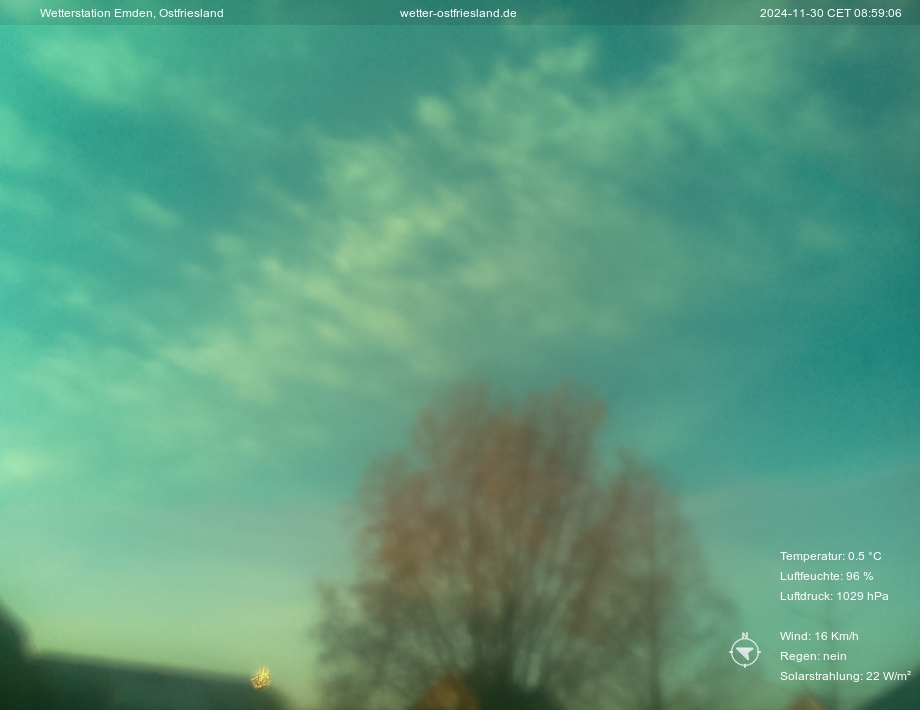
Task: Click the 'Solarstrahlung: 22 W/m²' reading
Action: (845, 676)
